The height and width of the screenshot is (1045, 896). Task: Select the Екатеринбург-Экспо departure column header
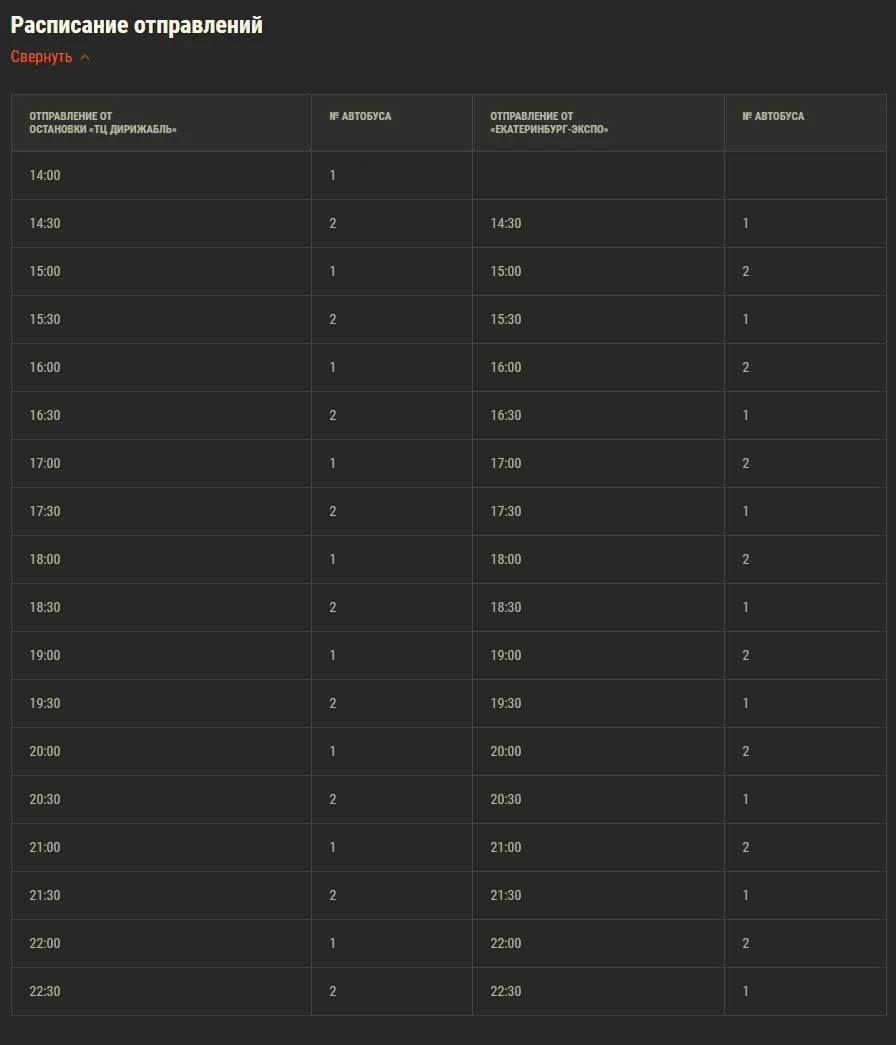pos(549,123)
